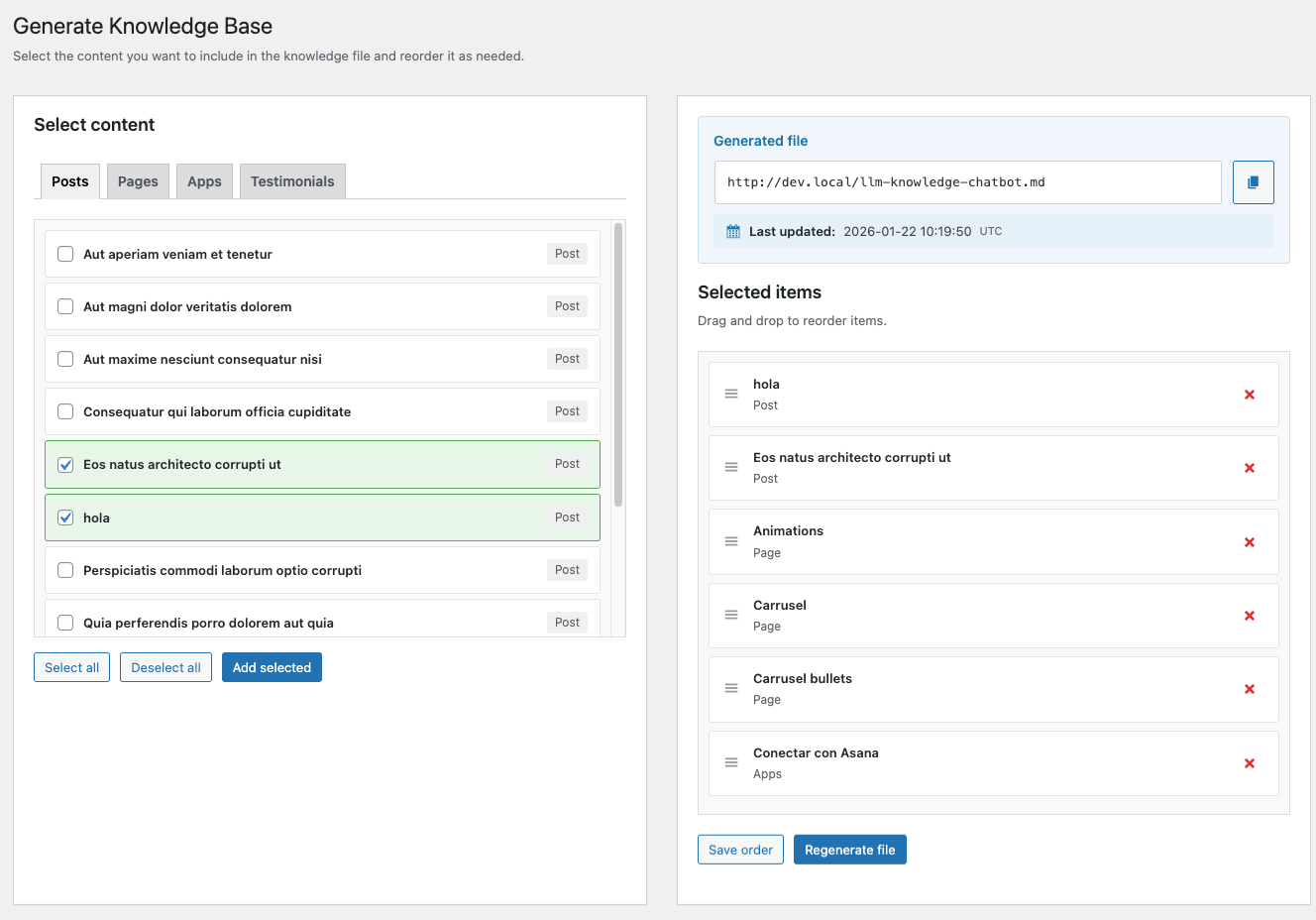
Task: Click the Add selected button
Action: pos(272,667)
